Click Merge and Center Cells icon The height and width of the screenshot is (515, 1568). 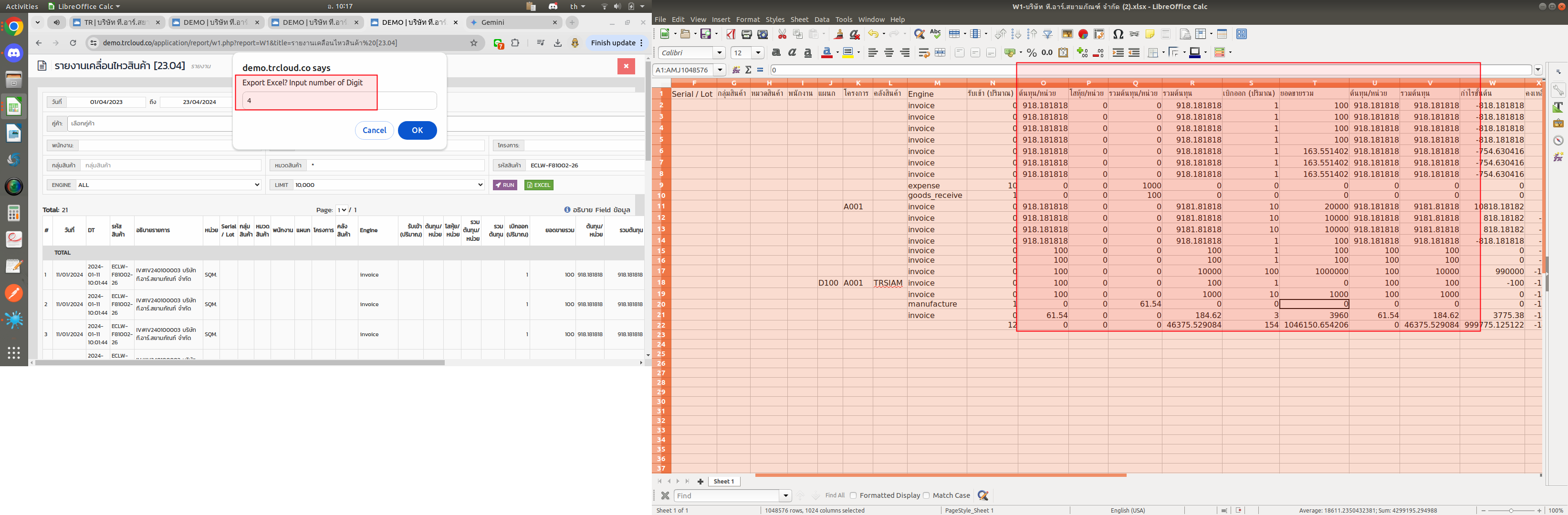(940, 53)
